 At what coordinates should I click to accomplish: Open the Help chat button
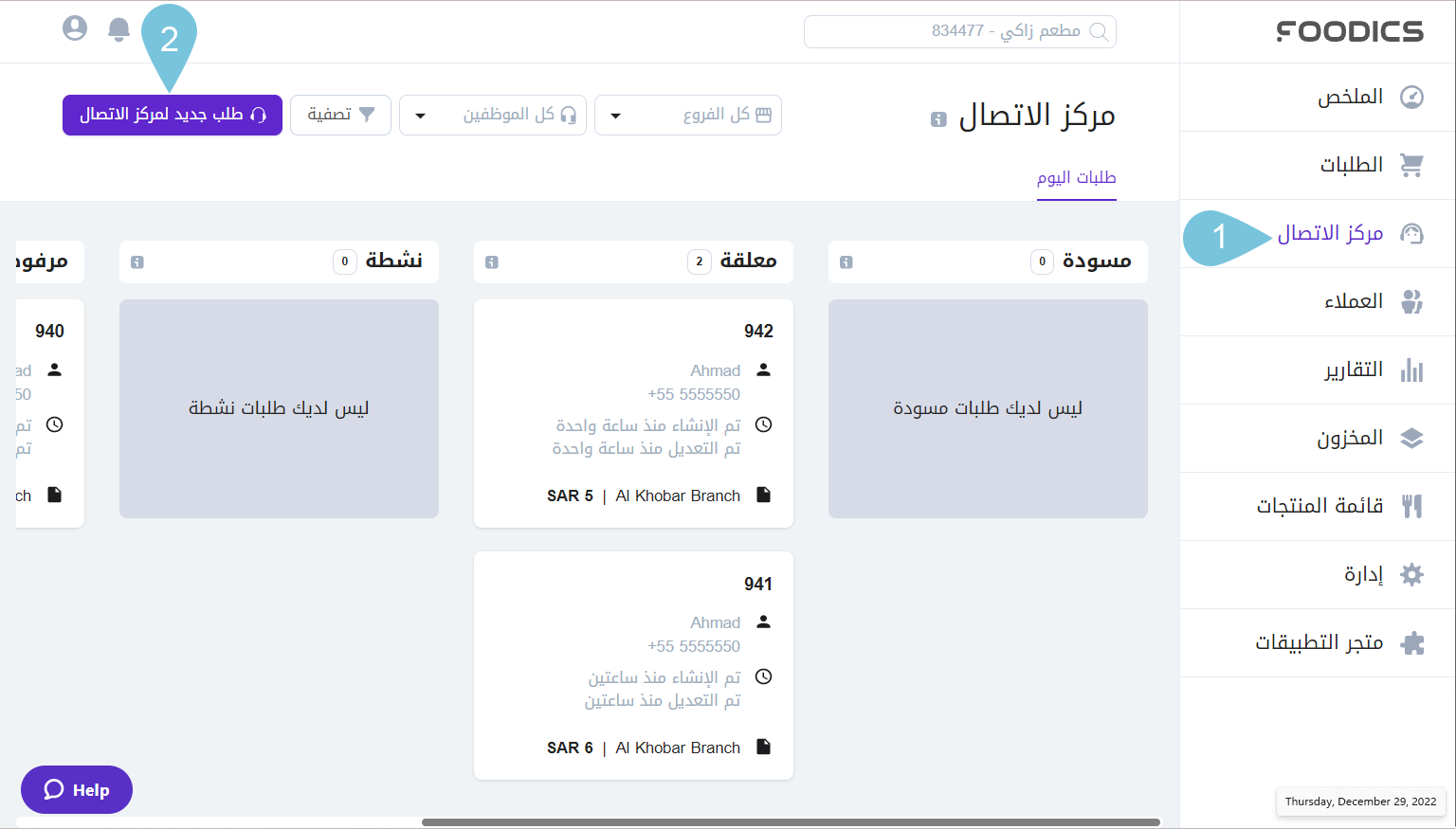point(76,789)
